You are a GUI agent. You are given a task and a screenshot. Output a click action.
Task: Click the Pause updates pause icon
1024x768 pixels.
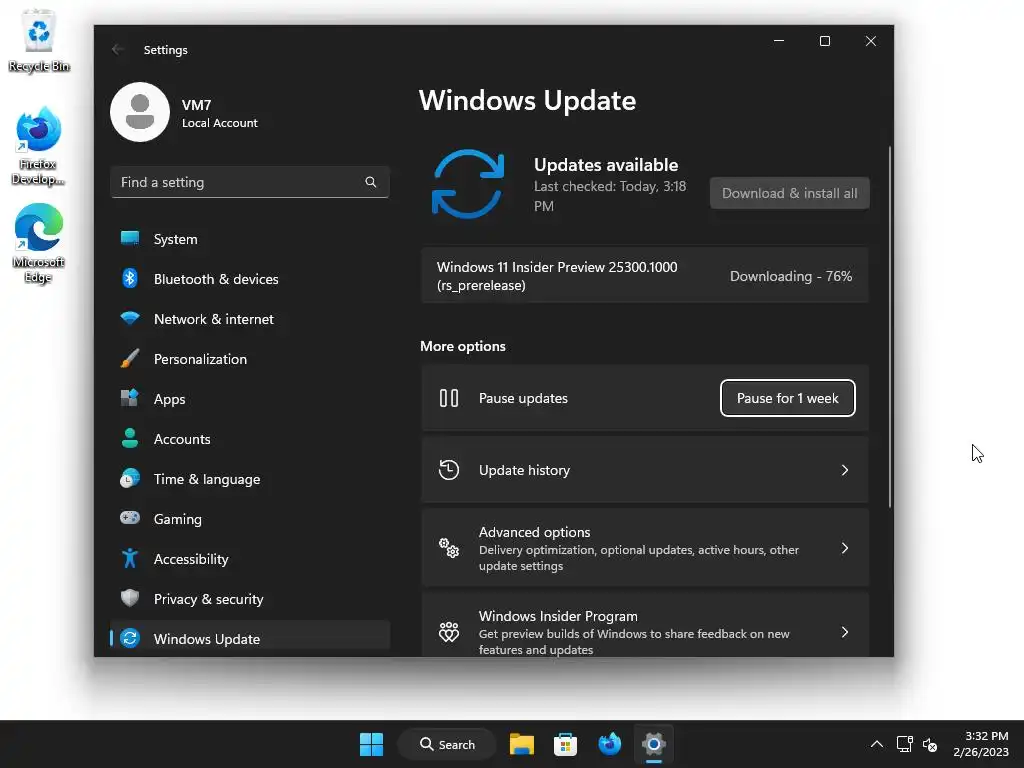[x=449, y=398]
